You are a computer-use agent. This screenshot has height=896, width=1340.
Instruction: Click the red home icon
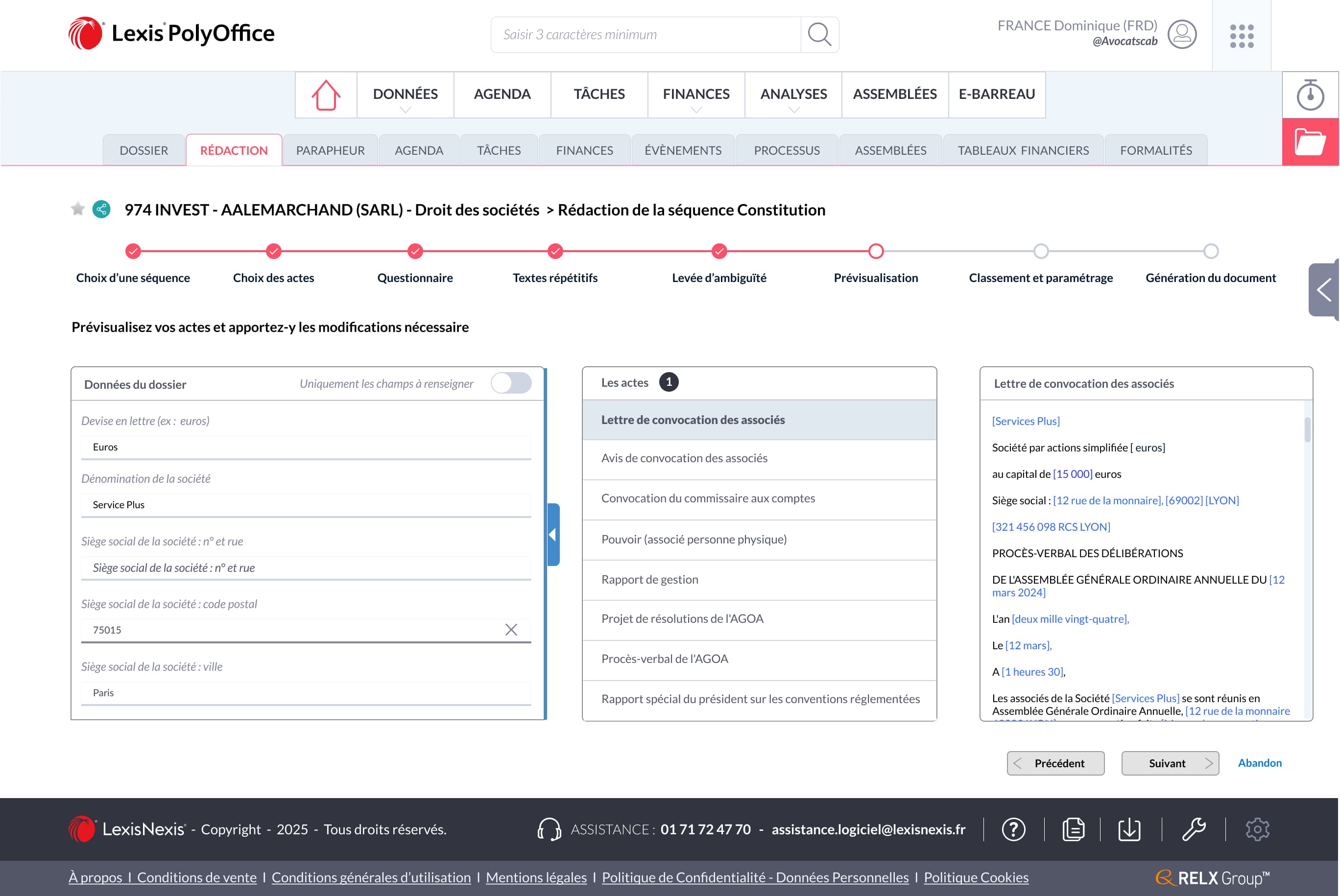(x=326, y=95)
